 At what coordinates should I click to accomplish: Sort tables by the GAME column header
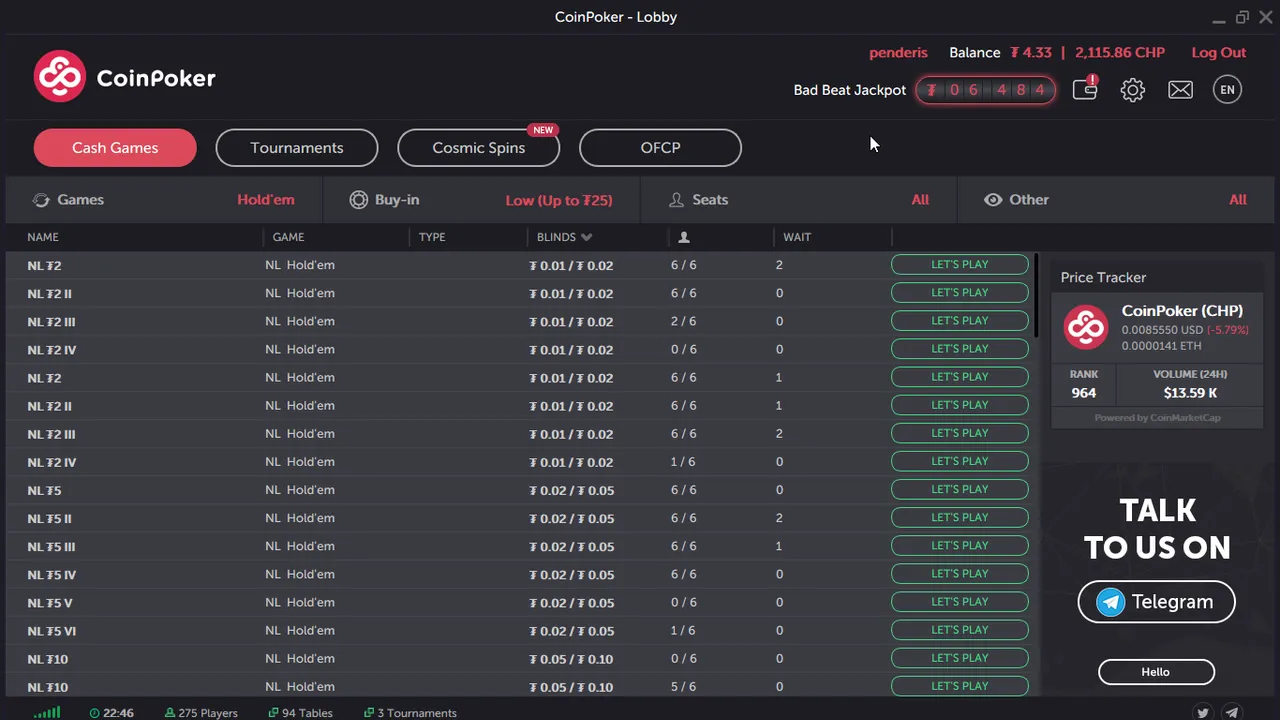(x=288, y=237)
